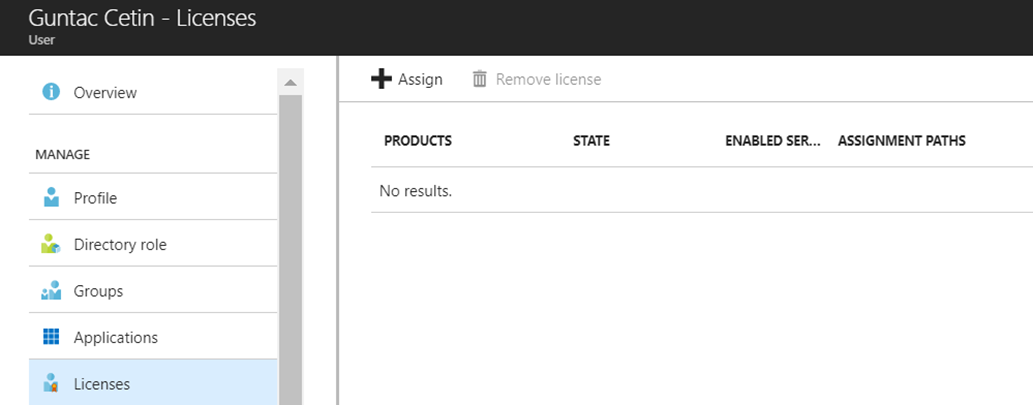Click the plus icon beside Assign

click(381, 79)
